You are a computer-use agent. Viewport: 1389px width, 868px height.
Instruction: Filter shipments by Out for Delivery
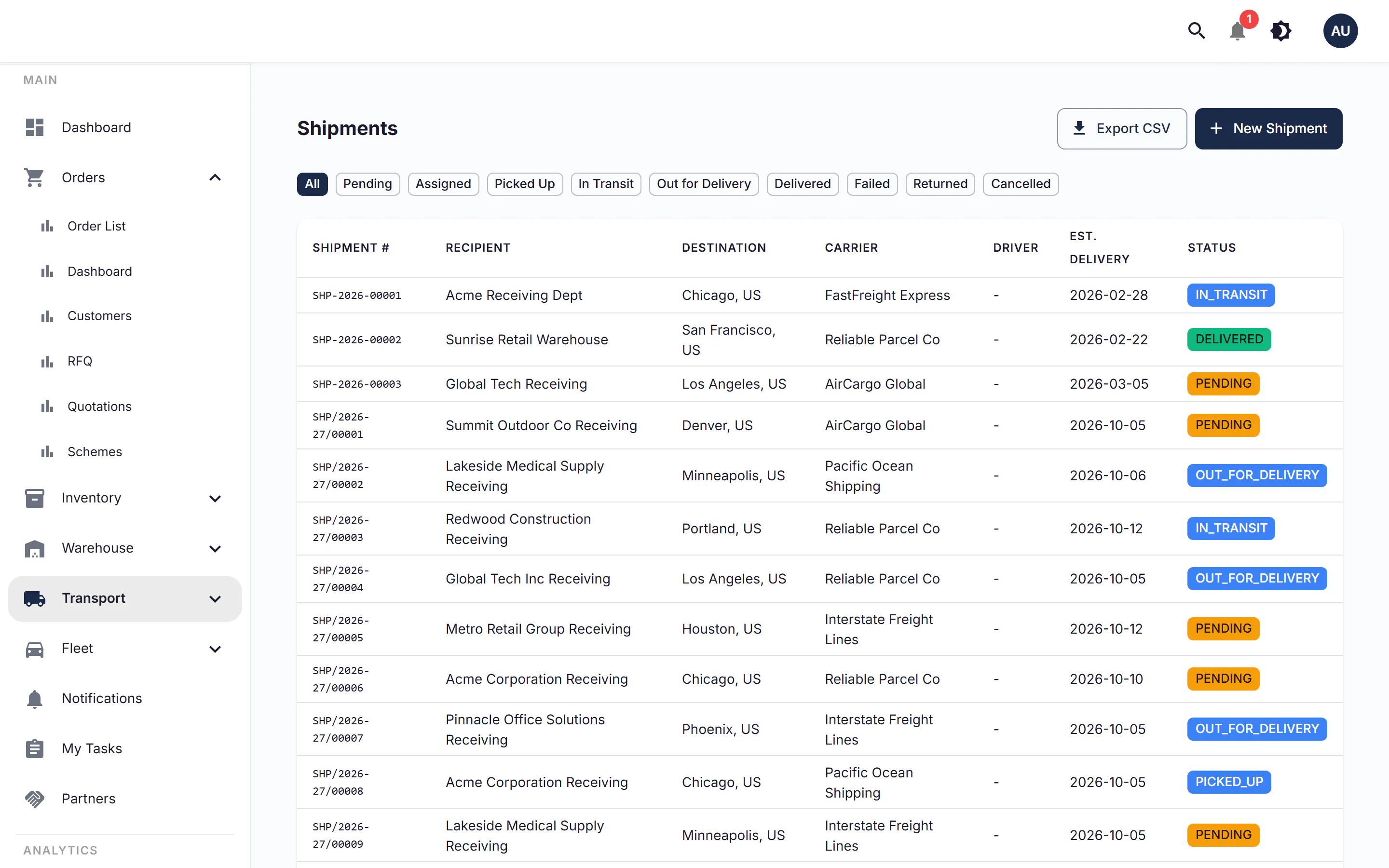[x=704, y=184]
